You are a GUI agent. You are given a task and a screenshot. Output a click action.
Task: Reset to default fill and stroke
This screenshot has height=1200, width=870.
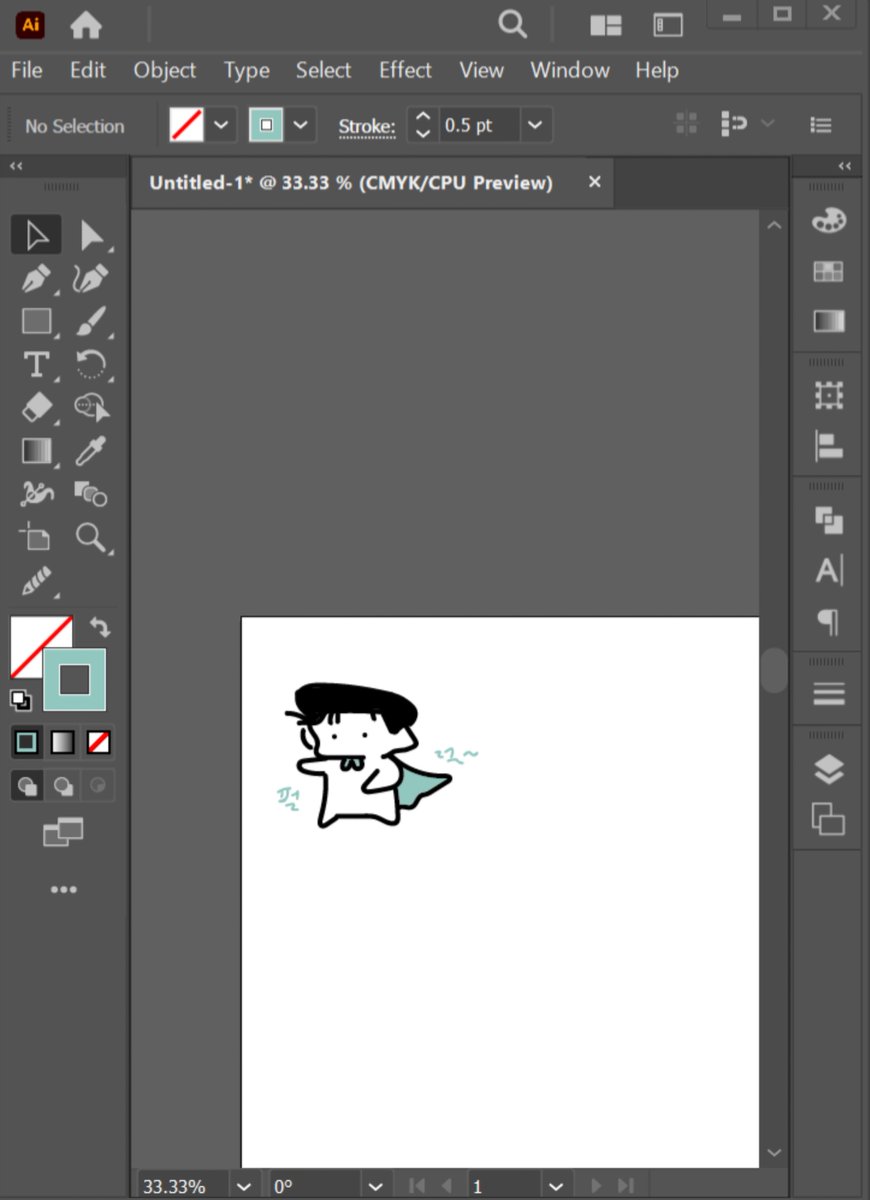(x=21, y=699)
